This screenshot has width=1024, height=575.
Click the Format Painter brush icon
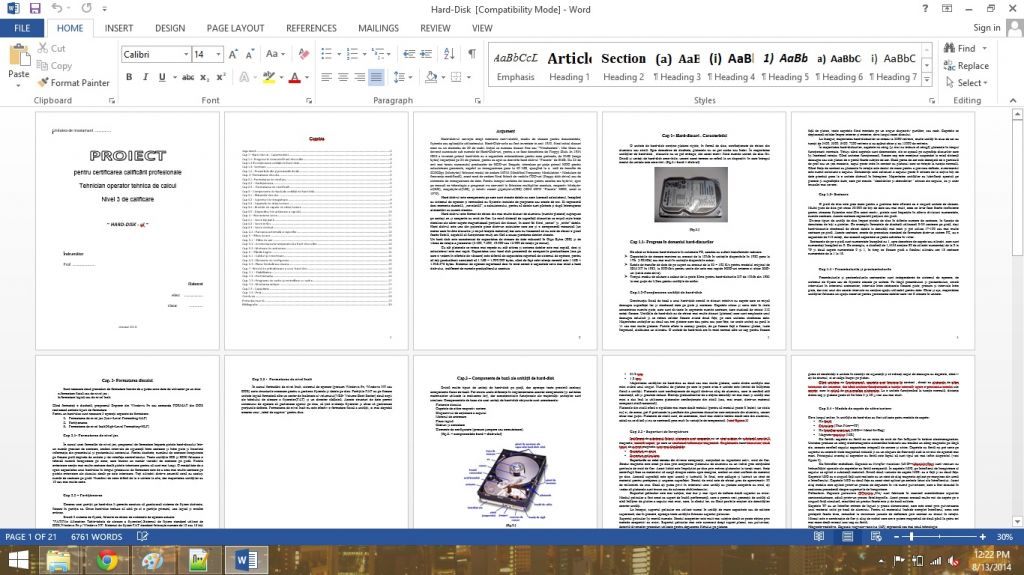(43, 83)
